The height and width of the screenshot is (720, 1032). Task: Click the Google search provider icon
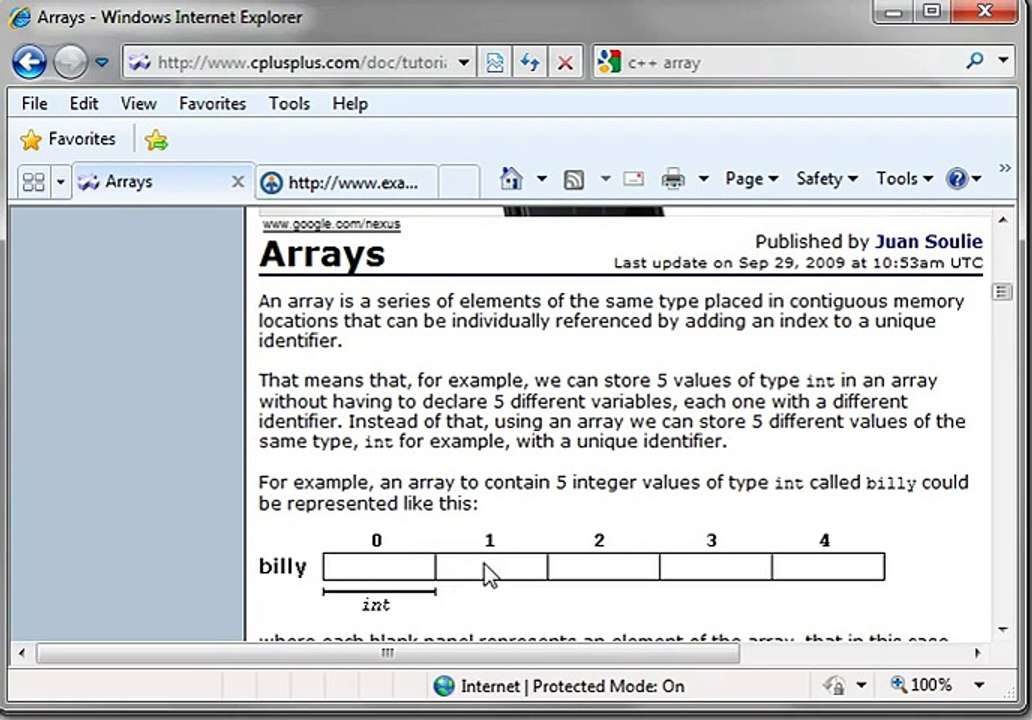click(x=609, y=62)
